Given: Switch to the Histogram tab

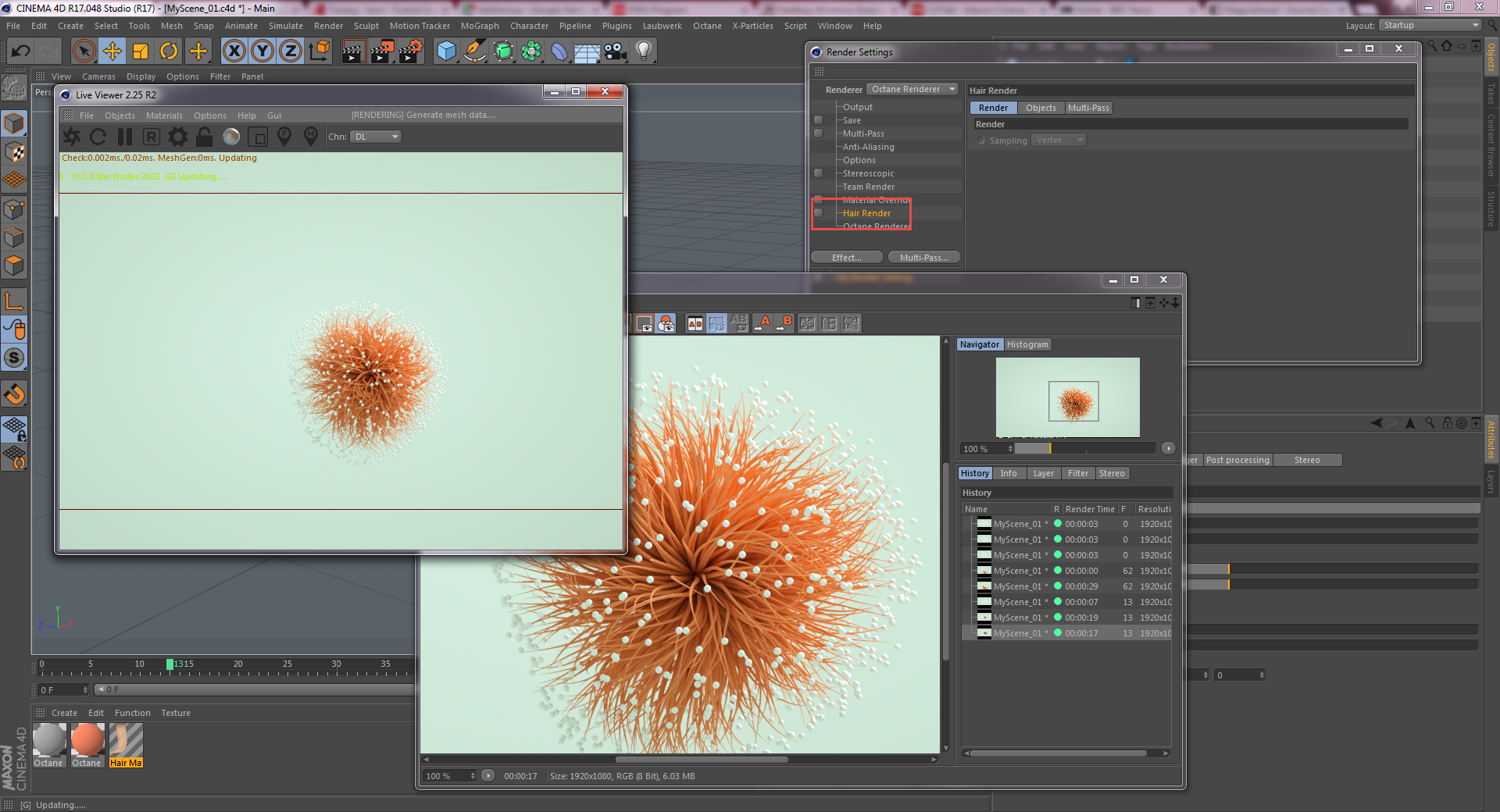Looking at the screenshot, I should [x=1027, y=344].
